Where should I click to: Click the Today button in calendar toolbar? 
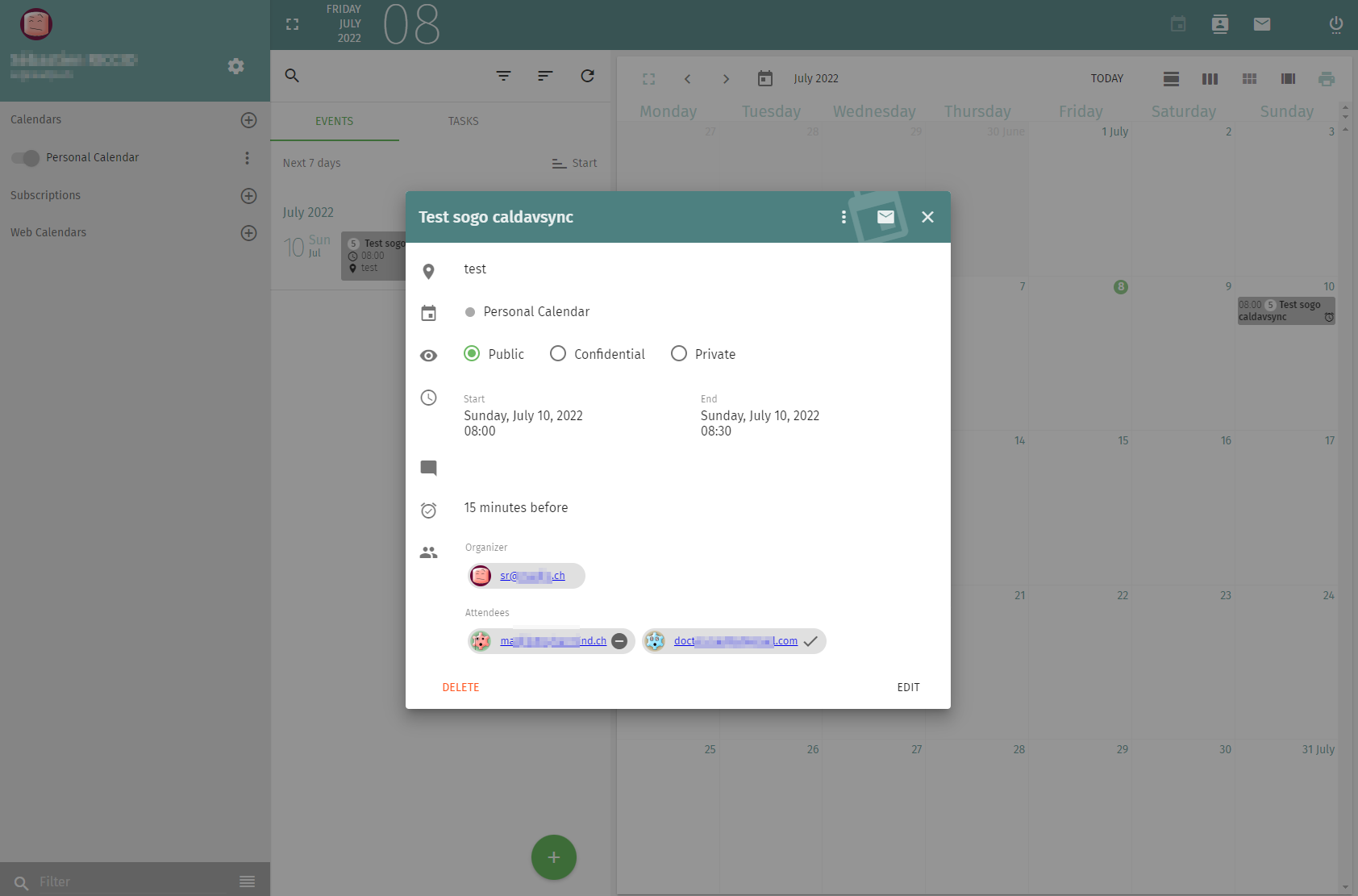[x=1106, y=78]
